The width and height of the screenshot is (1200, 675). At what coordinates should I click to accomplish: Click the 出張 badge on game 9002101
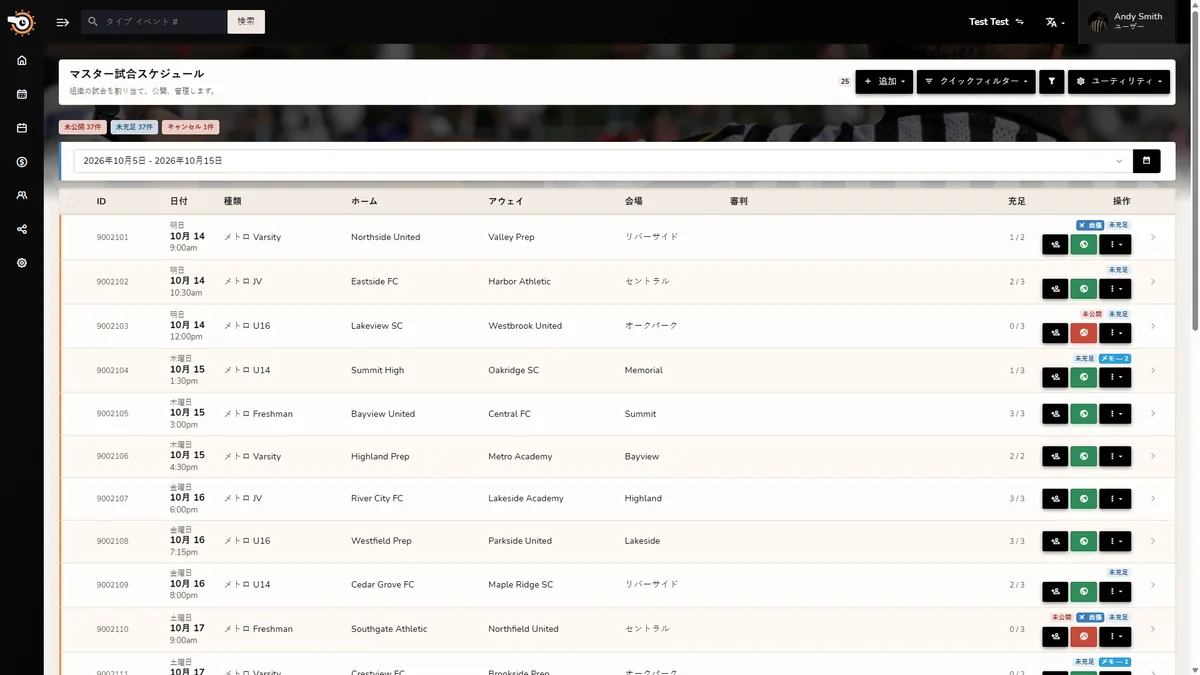coord(1090,225)
